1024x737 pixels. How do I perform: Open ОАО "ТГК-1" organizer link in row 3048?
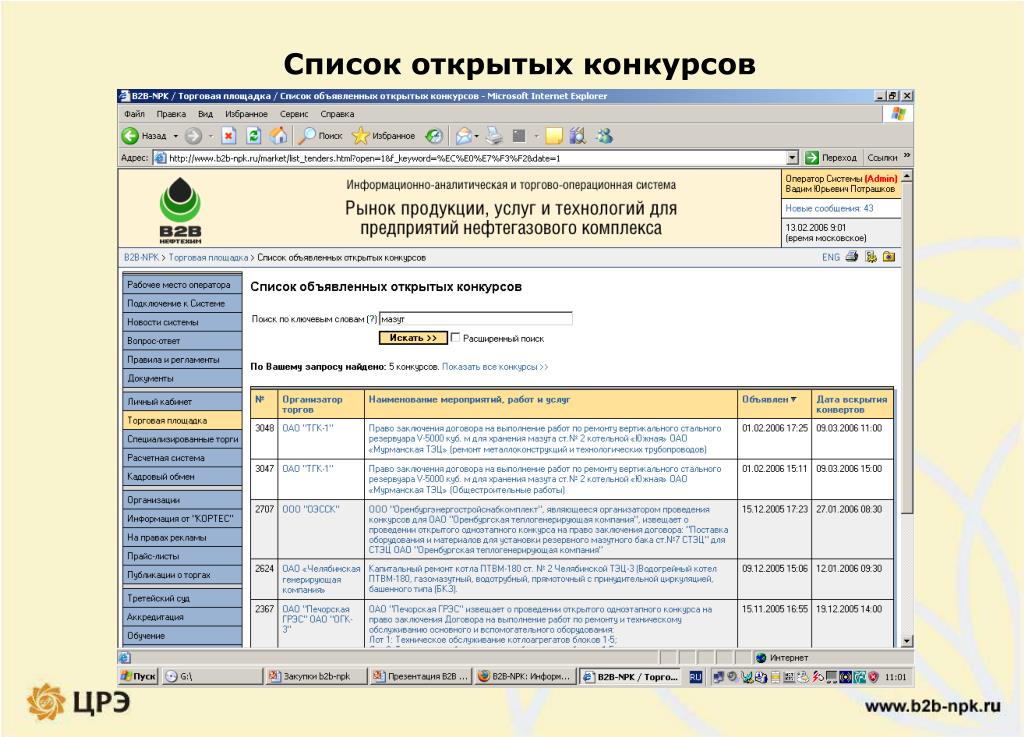point(308,428)
